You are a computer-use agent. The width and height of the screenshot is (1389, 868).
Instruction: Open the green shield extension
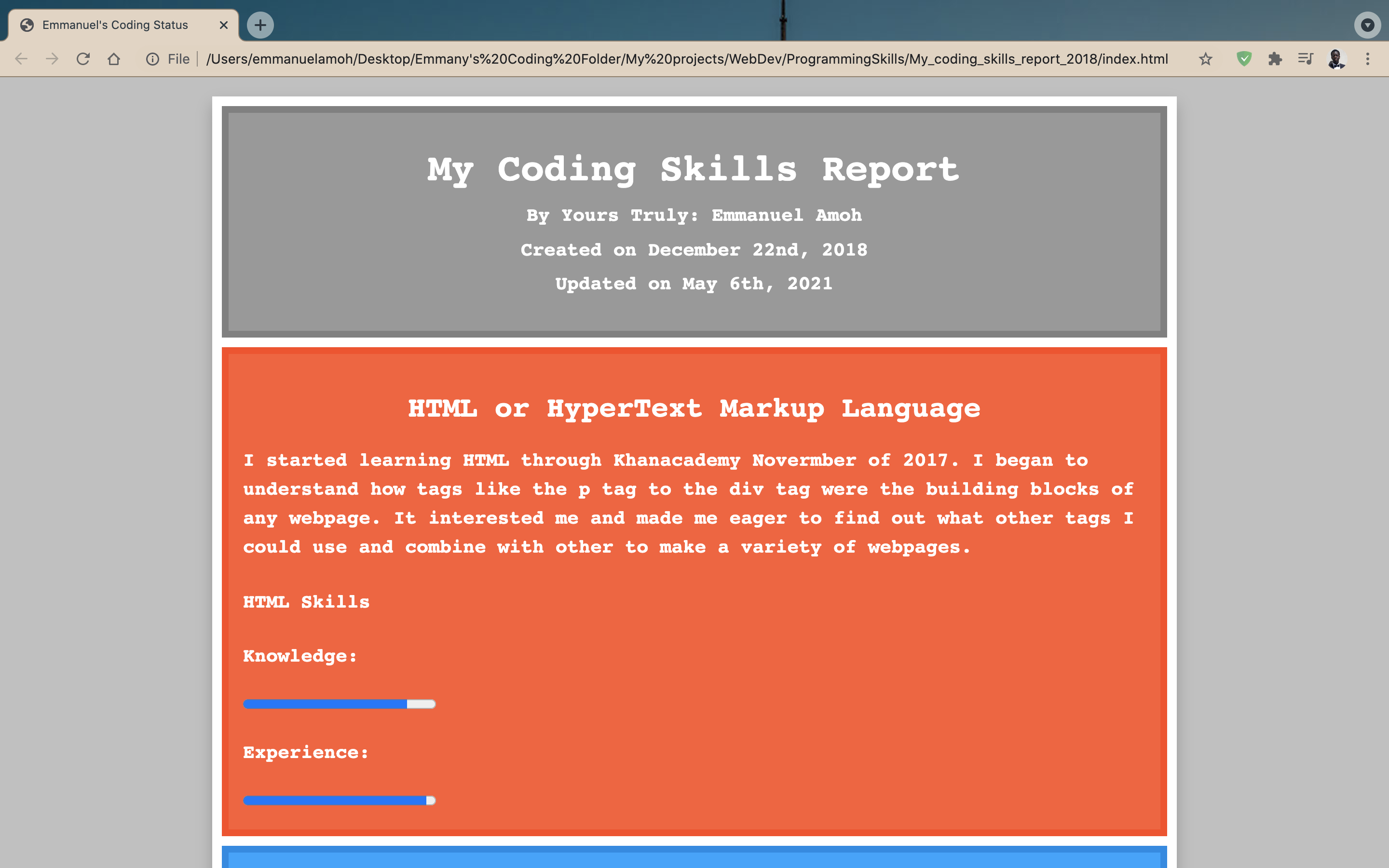(1244, 58)
